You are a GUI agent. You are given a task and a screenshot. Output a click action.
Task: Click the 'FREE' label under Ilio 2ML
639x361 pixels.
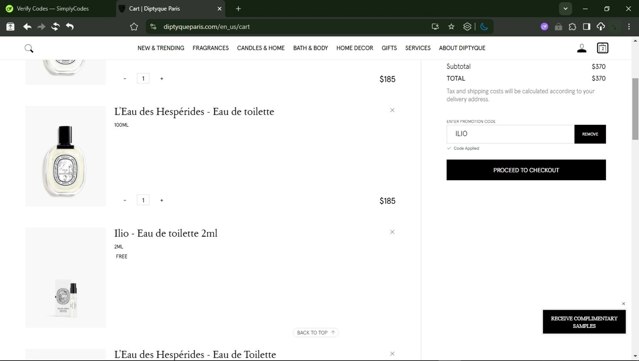121,256
